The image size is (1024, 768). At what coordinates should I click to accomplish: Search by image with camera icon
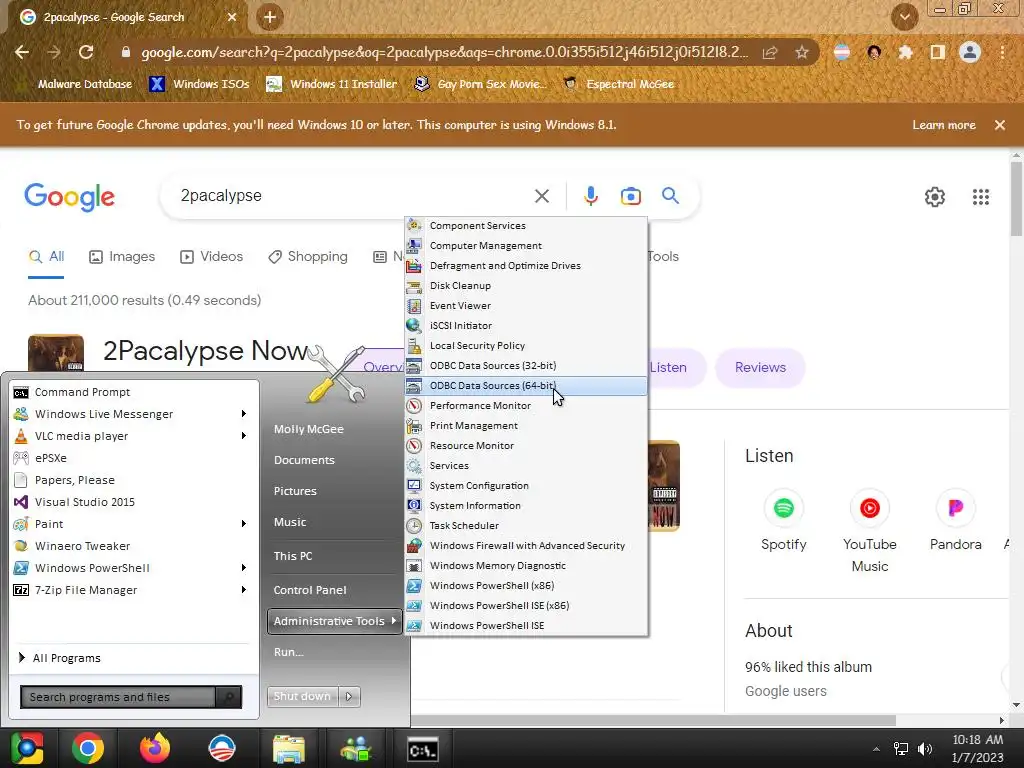(630, 196)
